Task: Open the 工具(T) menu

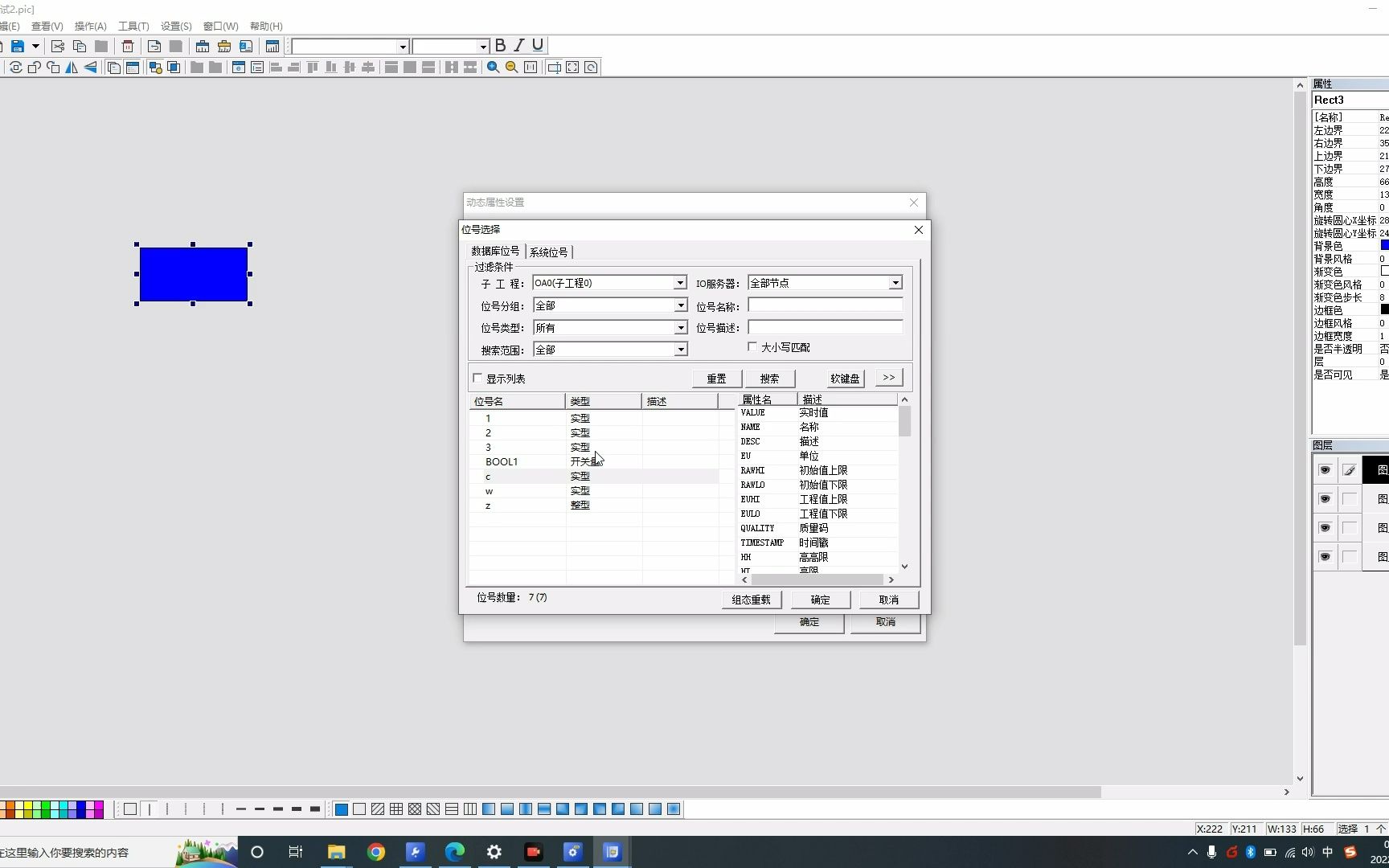Action: point(133,27)
